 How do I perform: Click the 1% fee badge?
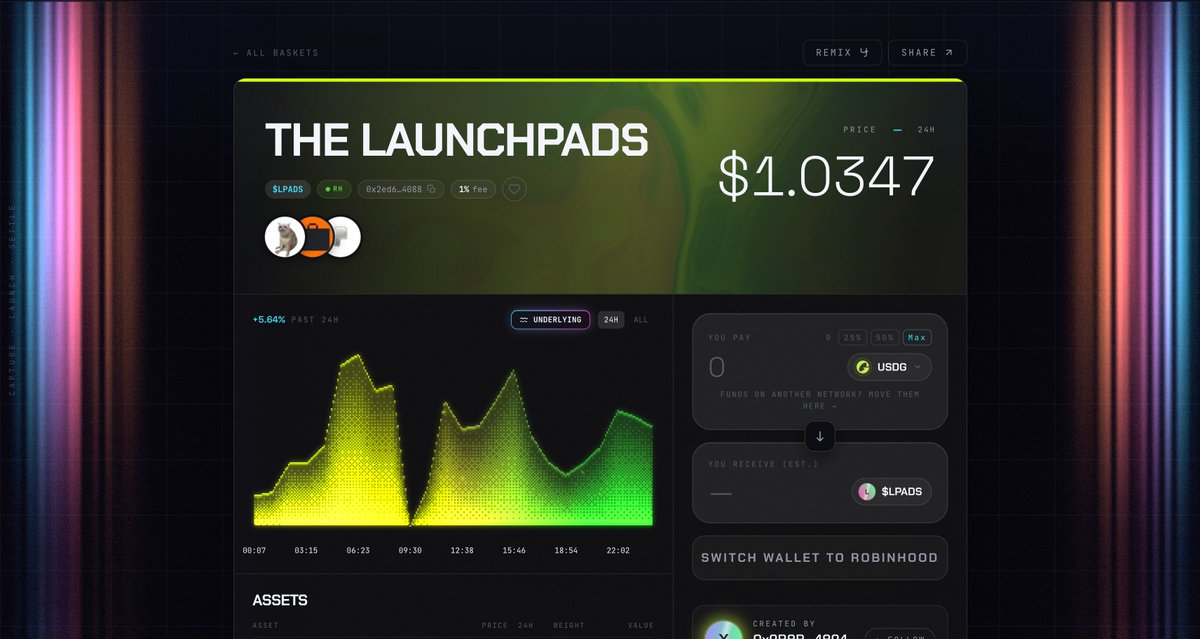point(473,189)
